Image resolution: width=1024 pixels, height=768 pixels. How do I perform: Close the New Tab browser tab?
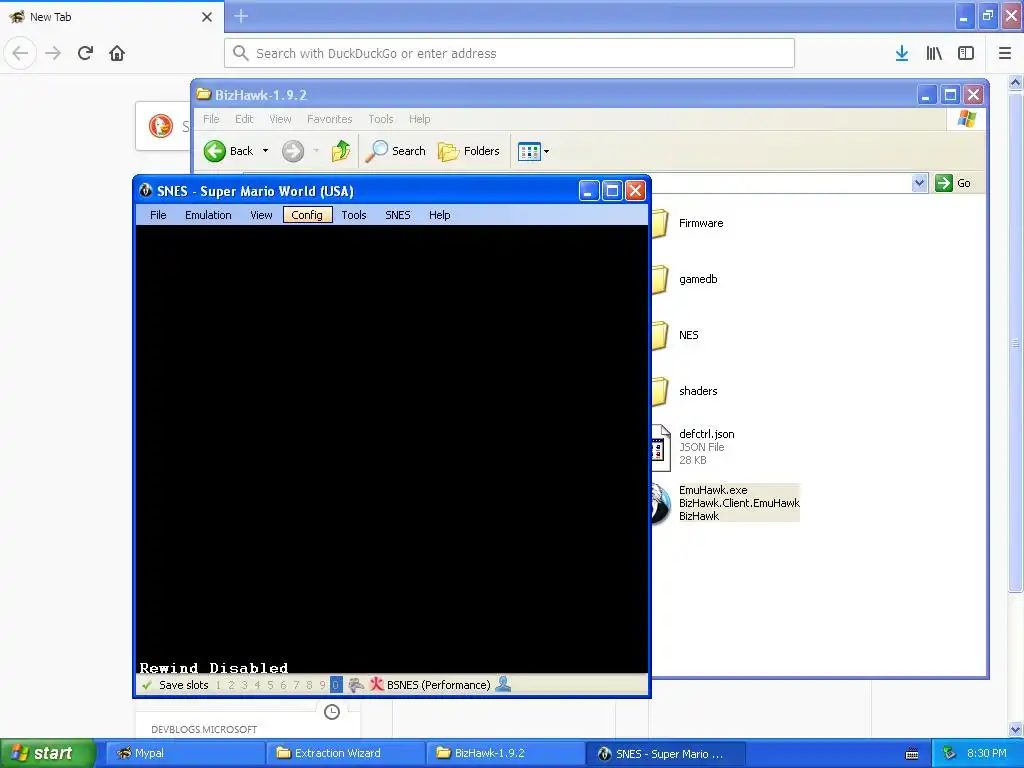[207, 17]
